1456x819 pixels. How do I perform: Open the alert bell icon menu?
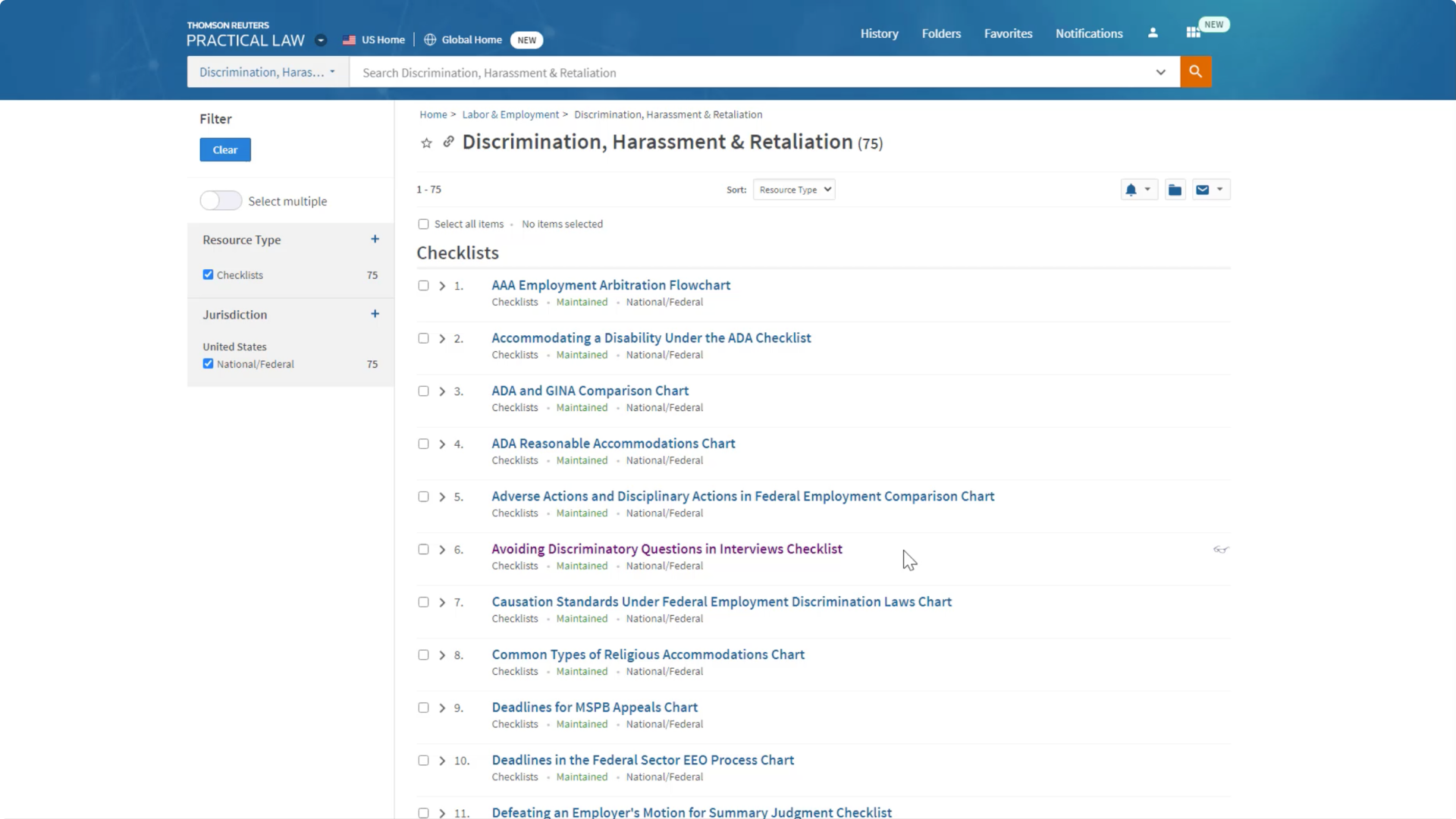[x=1131, y=190]
